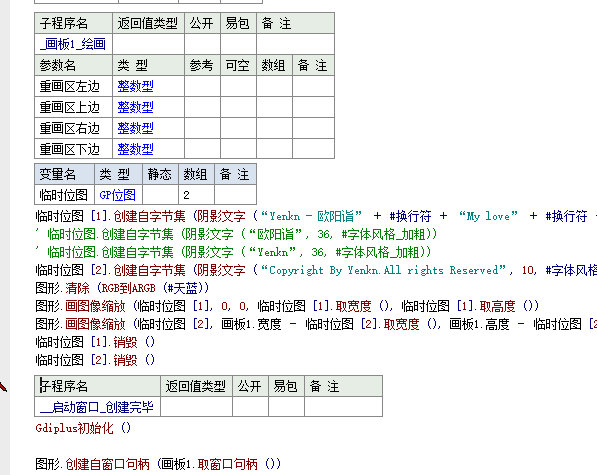
Task: Open 整数型 type of 重画区下边 row
Action: pyautogui.click(x=136, y=149)
